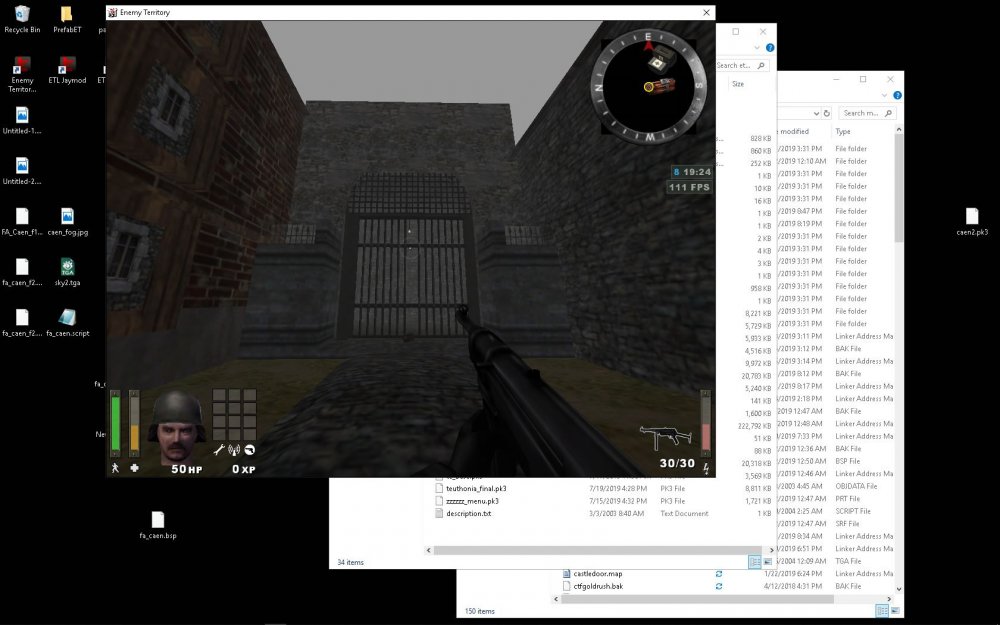Select the fa_caen.script desktop file
The height and width of the screenshot is (625, 1000).
[67, 322]
